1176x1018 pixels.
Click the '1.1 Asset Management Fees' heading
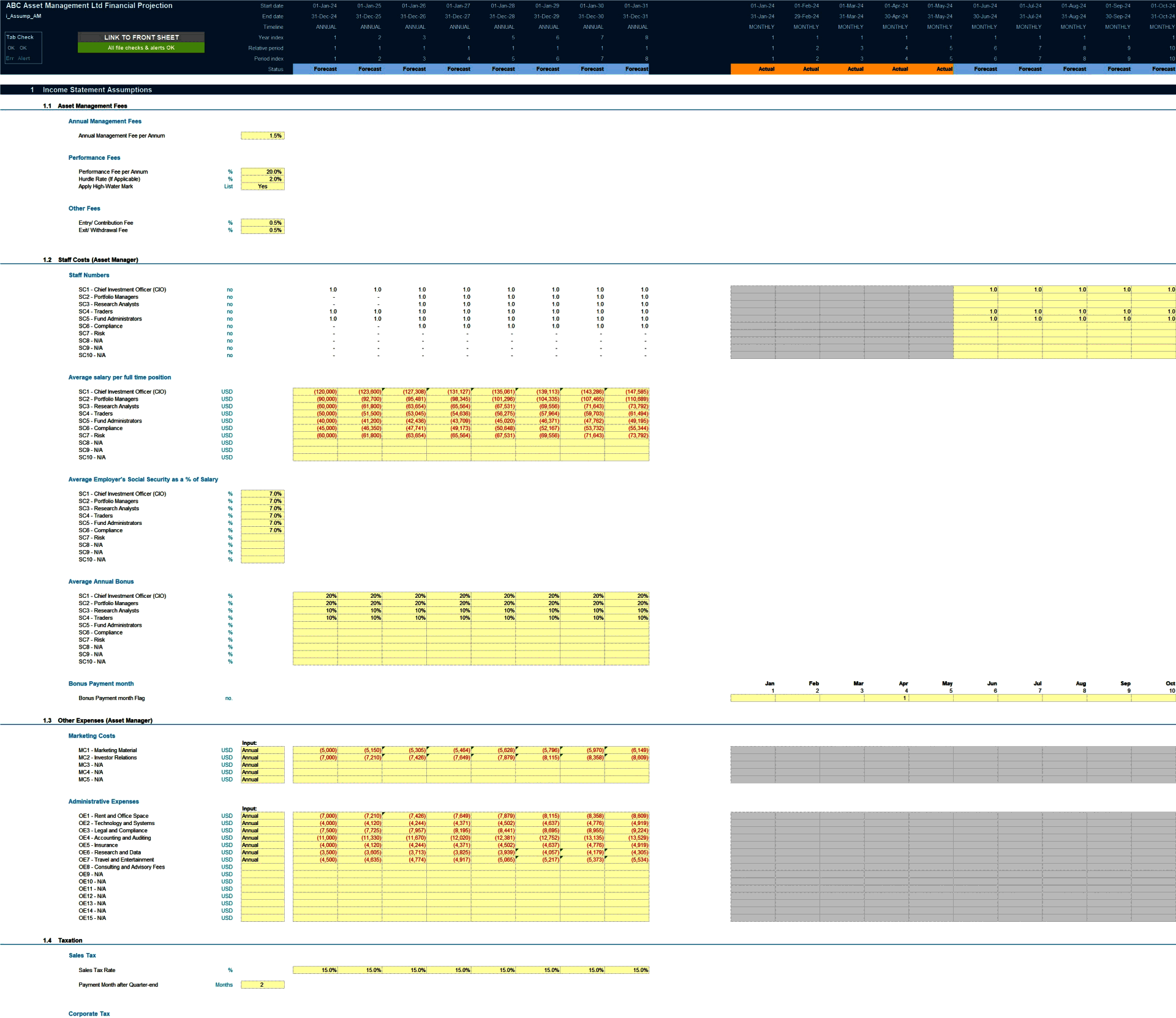pos(85,106)
